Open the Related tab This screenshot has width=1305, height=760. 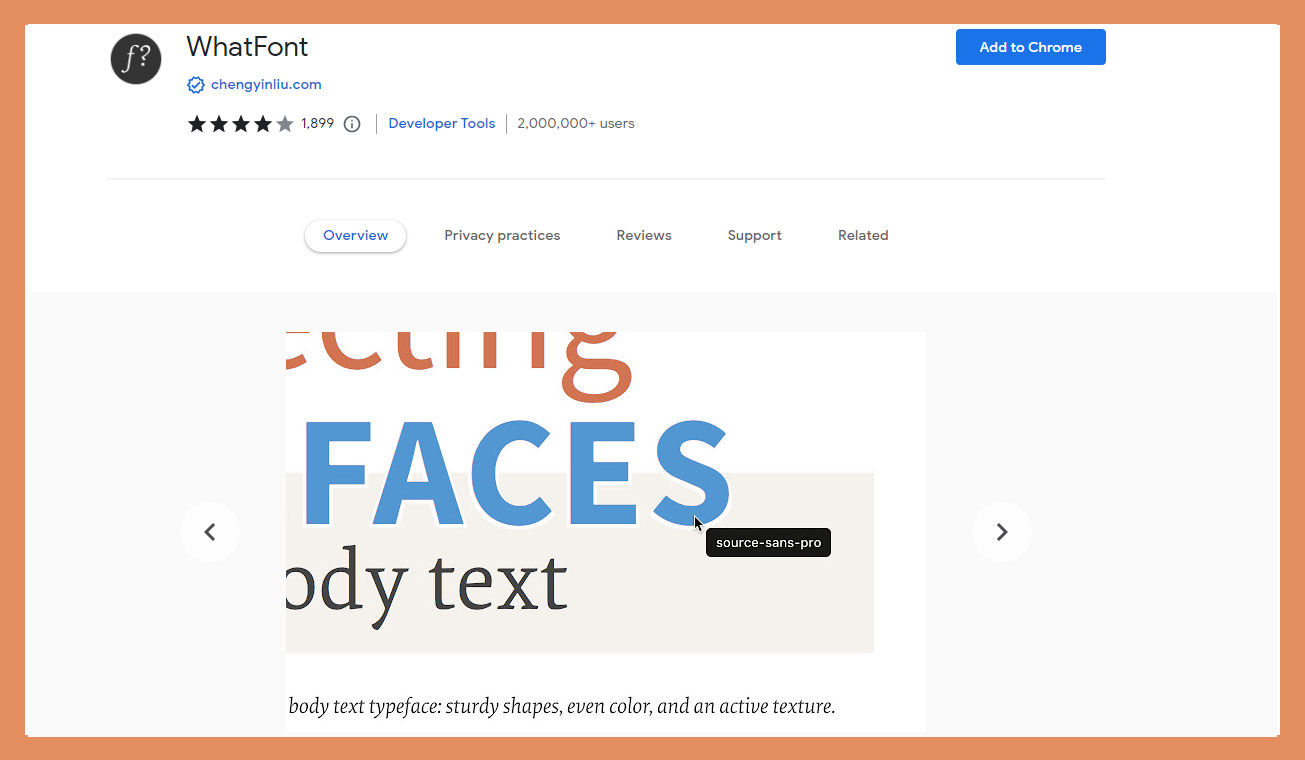[x=863, y=235]
